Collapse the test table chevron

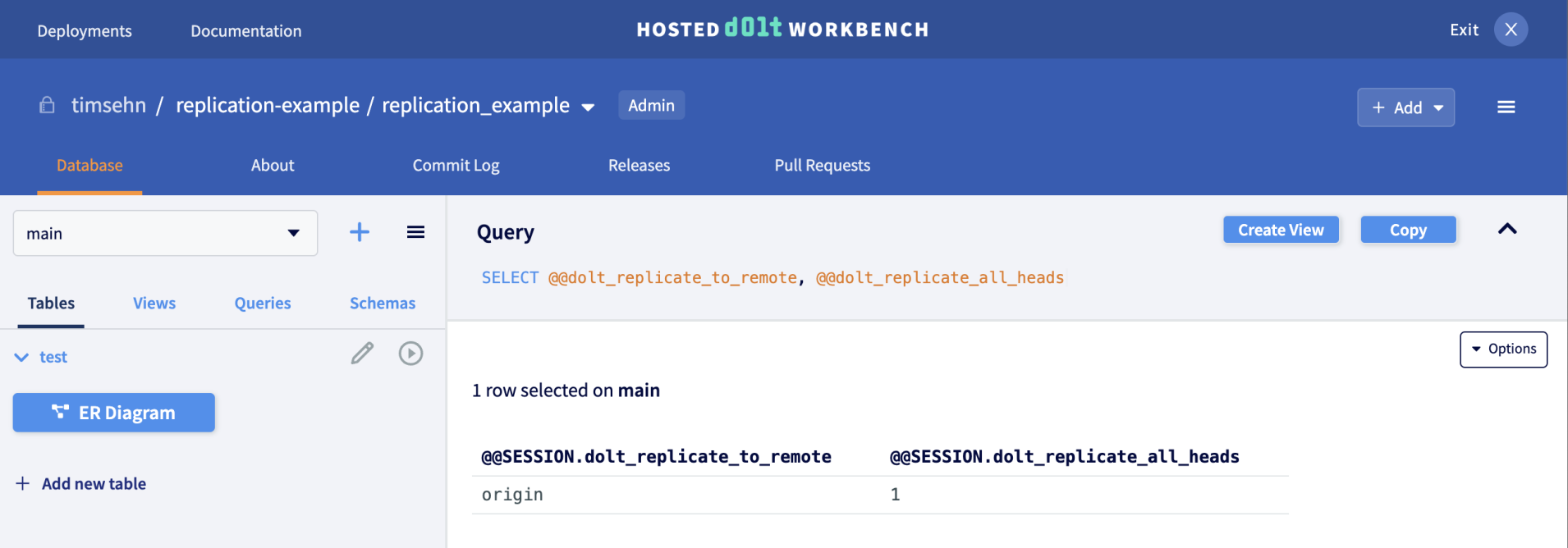(21, 358)
